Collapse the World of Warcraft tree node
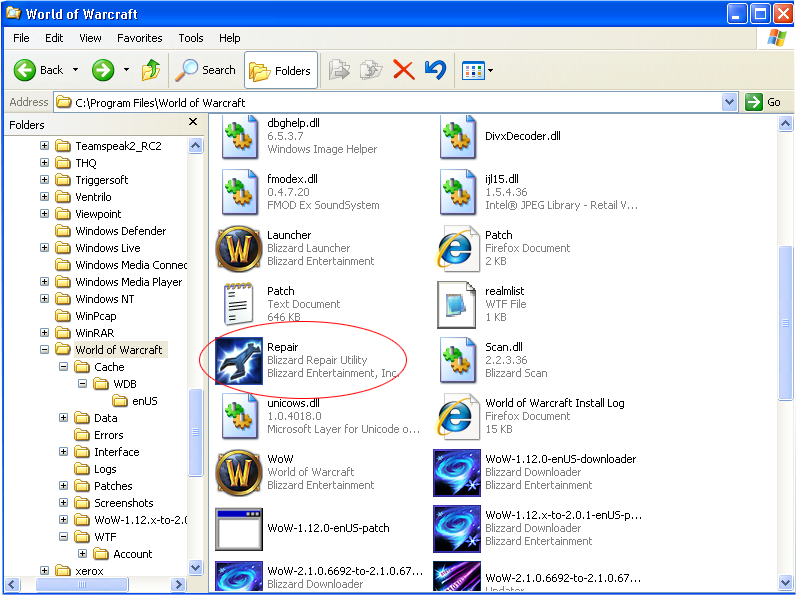The image size is (796, 595). coord(45,350)
